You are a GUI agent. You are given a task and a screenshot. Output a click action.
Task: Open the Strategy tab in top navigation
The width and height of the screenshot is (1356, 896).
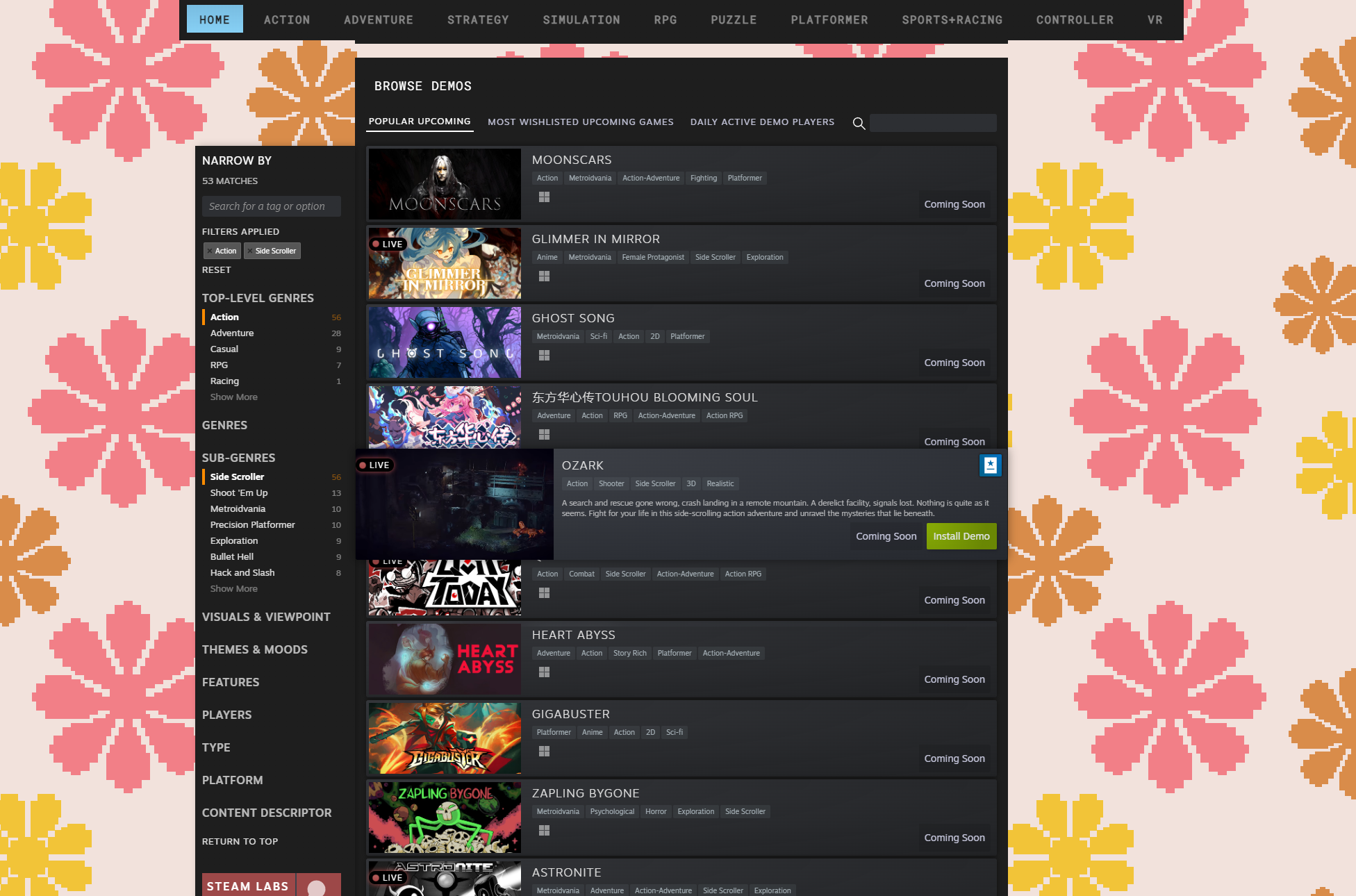[x=478, y=20]
